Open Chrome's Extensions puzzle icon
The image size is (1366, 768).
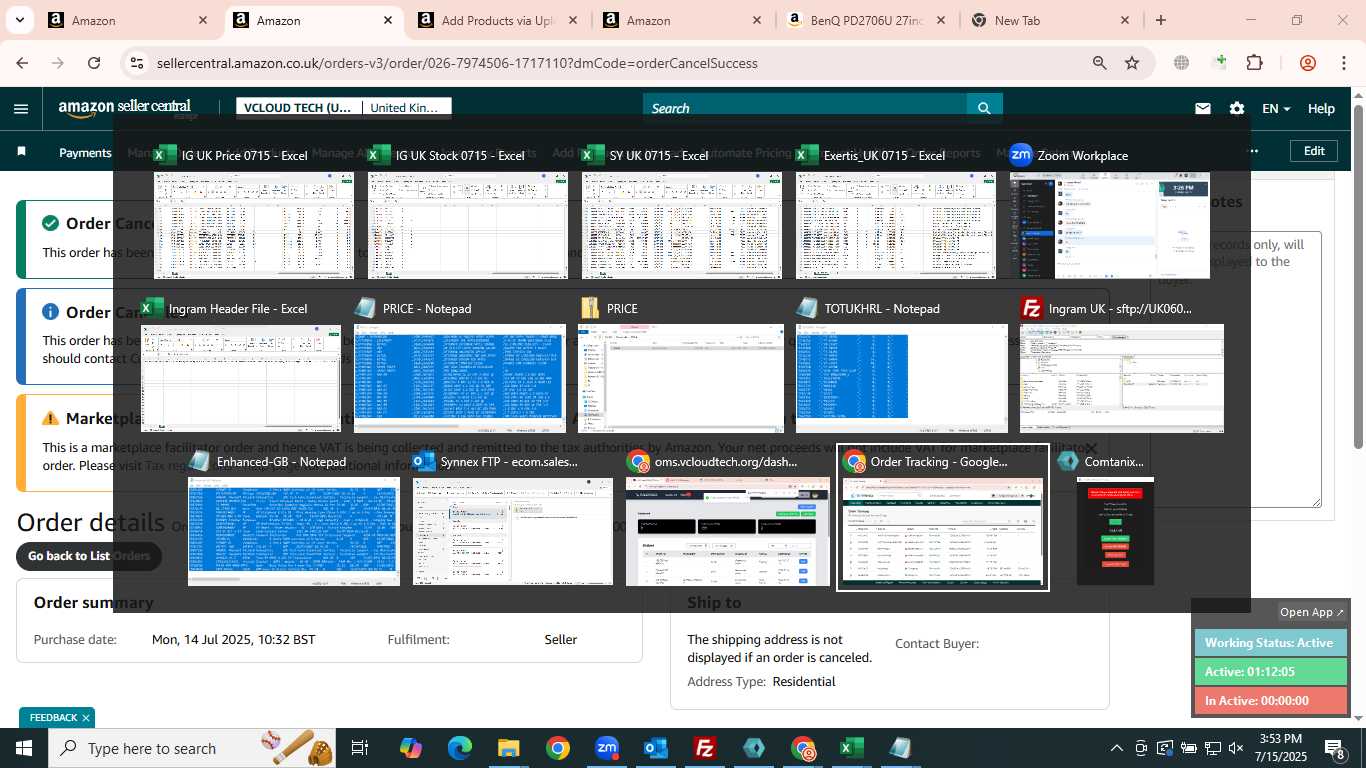tap(1254, 63)
